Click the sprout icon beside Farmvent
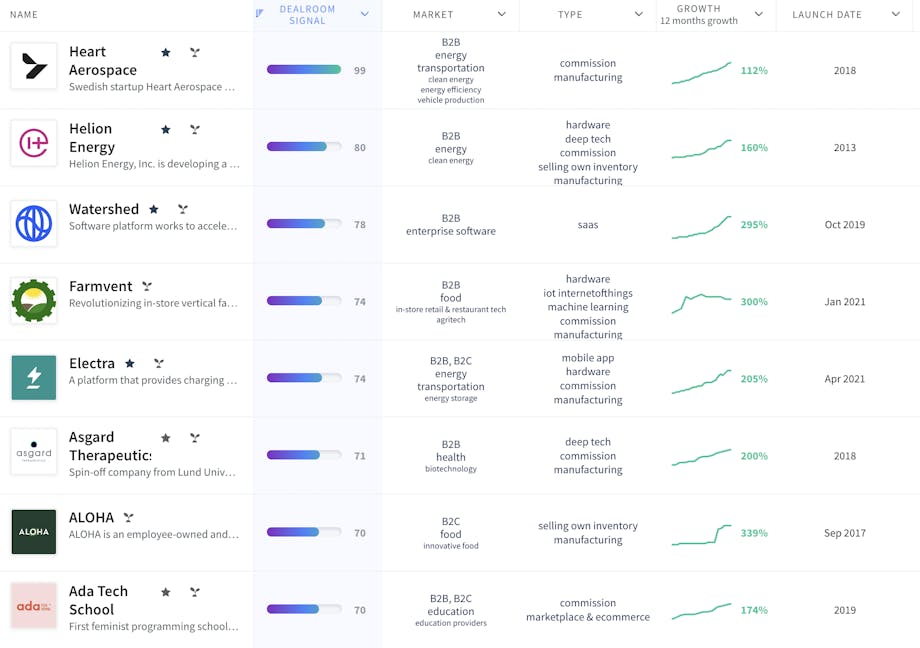The image size is (920, 648). click(147, 286)
